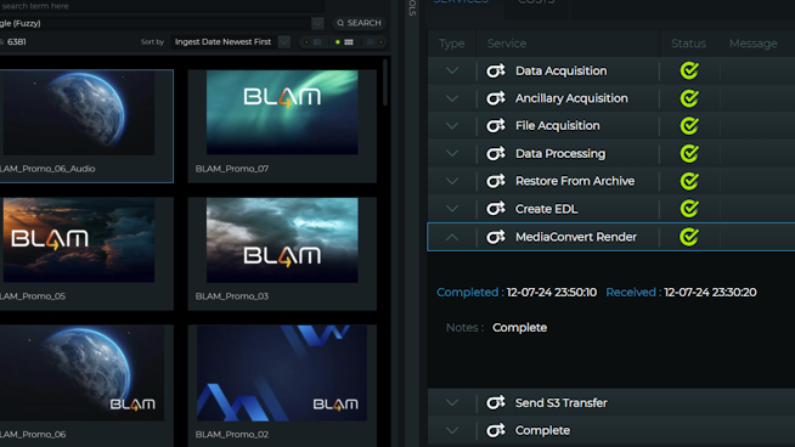
Task: Click Data Processing green status checkmark
Action: pos(689,154)
